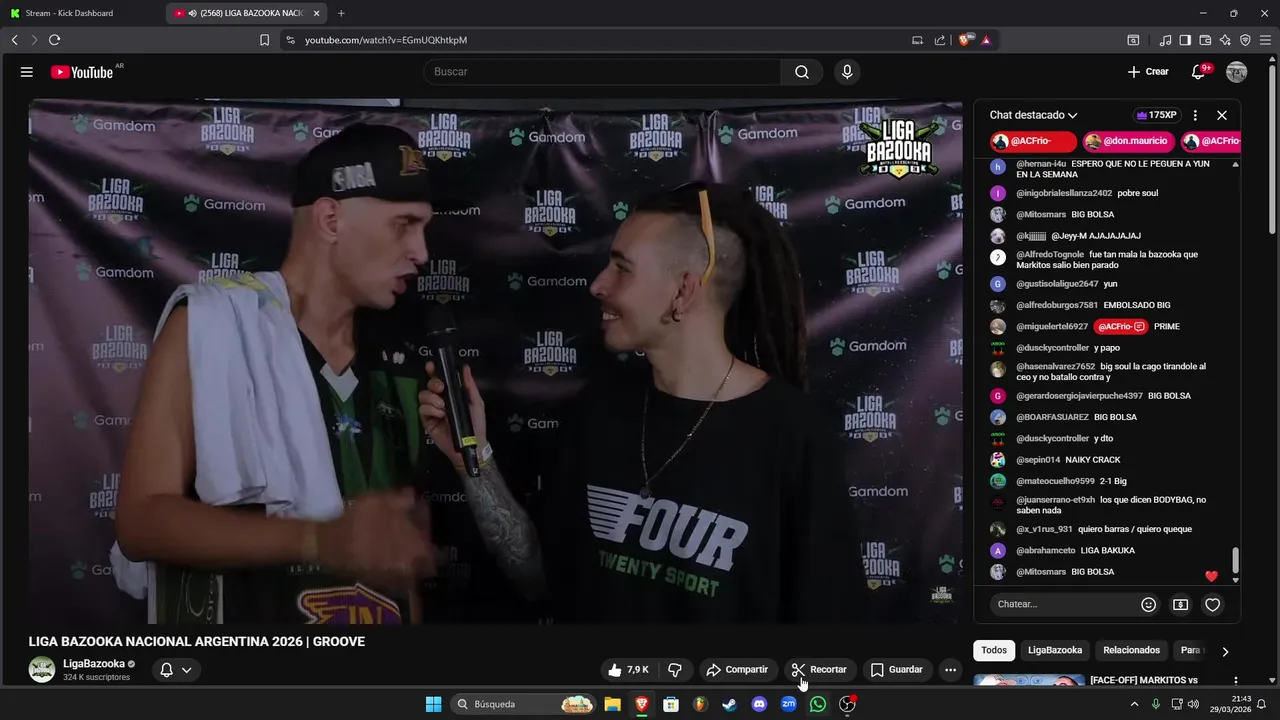Open more video actions ellipsis
1280x720 pixels.
click(x=951, y=670)
